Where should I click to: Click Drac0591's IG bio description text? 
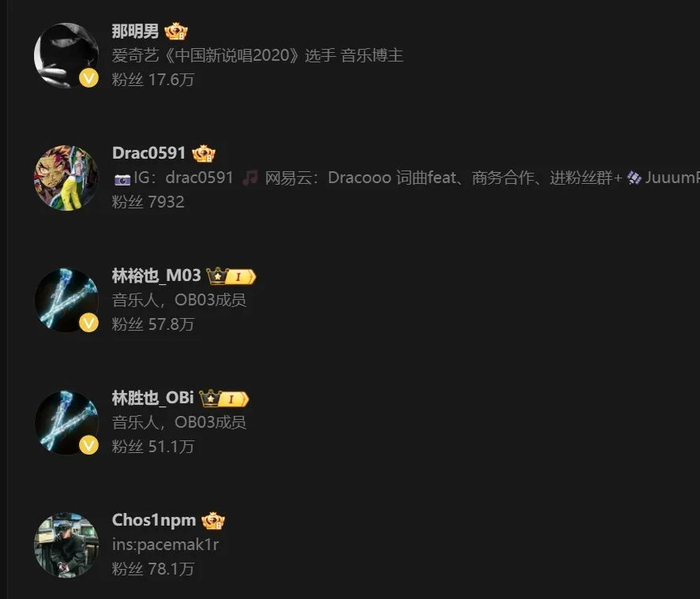(406, 178)
